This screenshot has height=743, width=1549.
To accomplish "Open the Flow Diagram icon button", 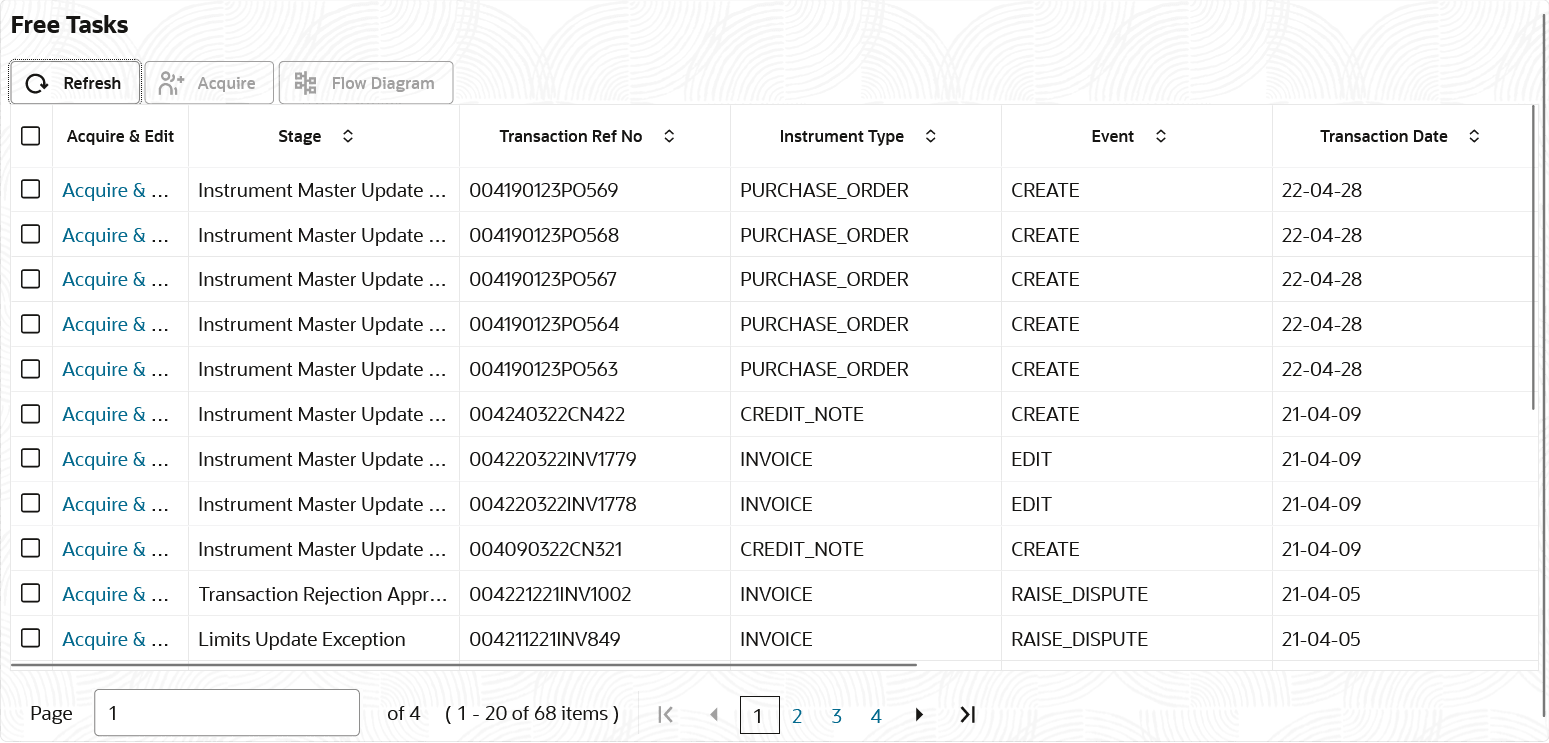I will pos(305,84).
